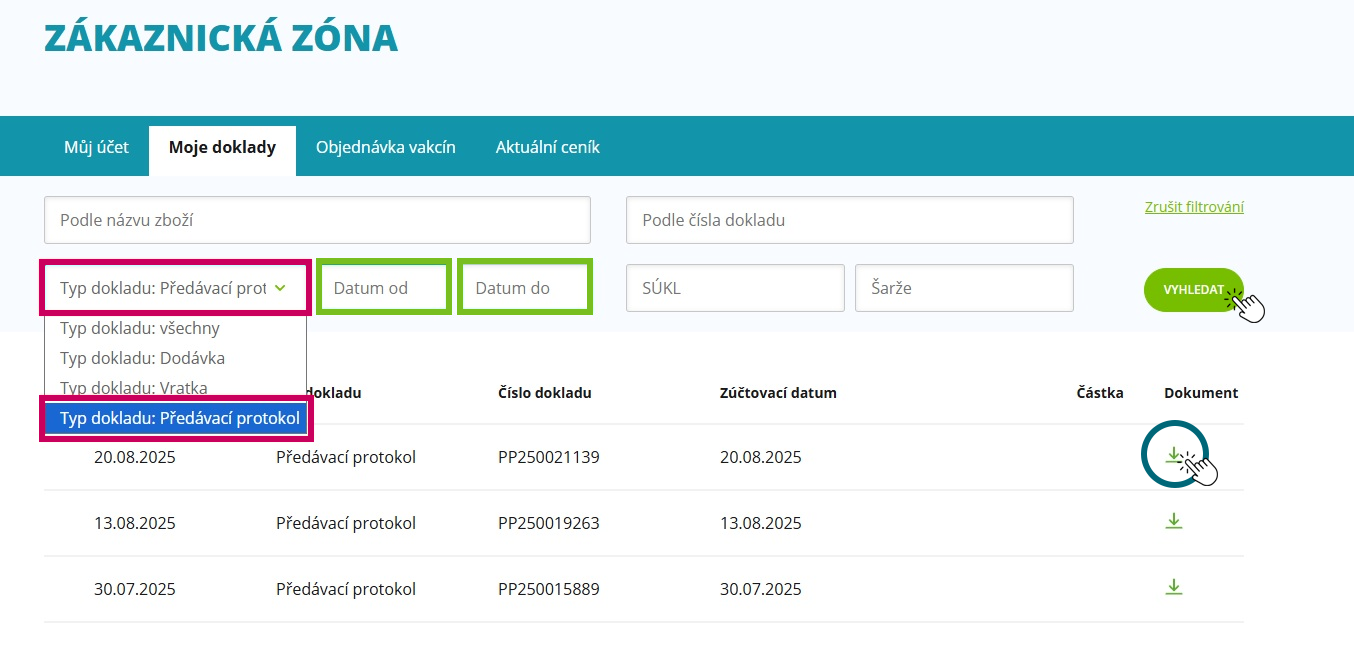Click the Datum od field
The width and height of the screenshot is (1354, 648).
tap(384, 288)
